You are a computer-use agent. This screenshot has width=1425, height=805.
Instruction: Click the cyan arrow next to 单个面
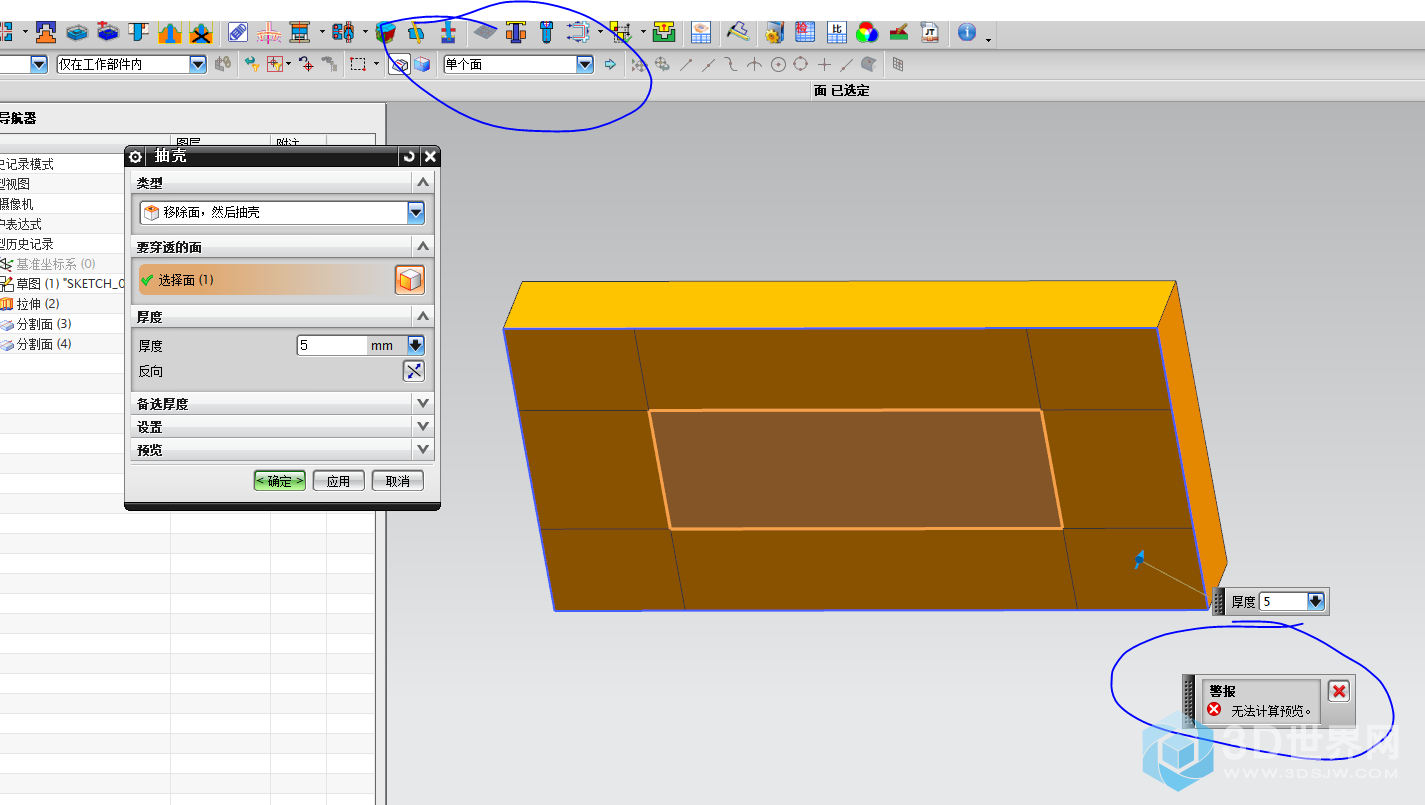[x=611, y=64]
